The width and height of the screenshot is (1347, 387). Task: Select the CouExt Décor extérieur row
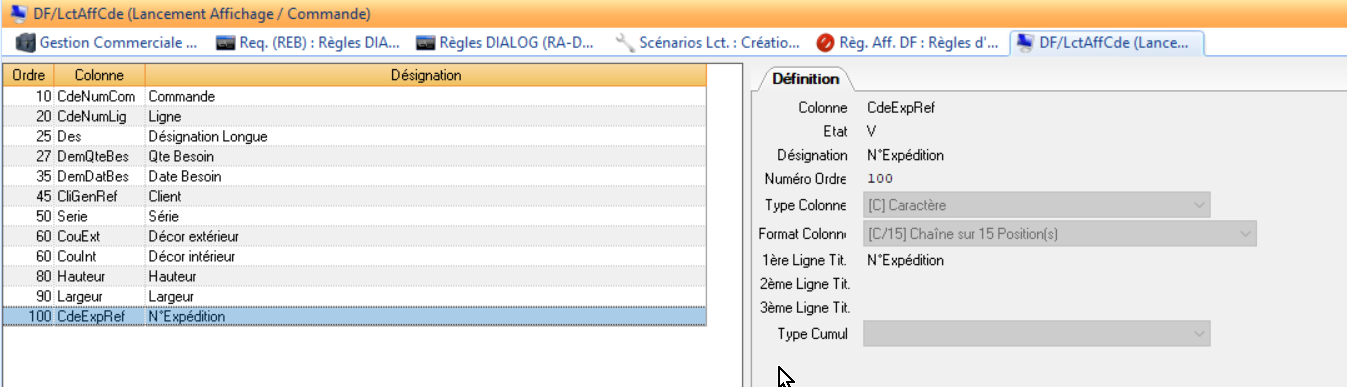354,236
